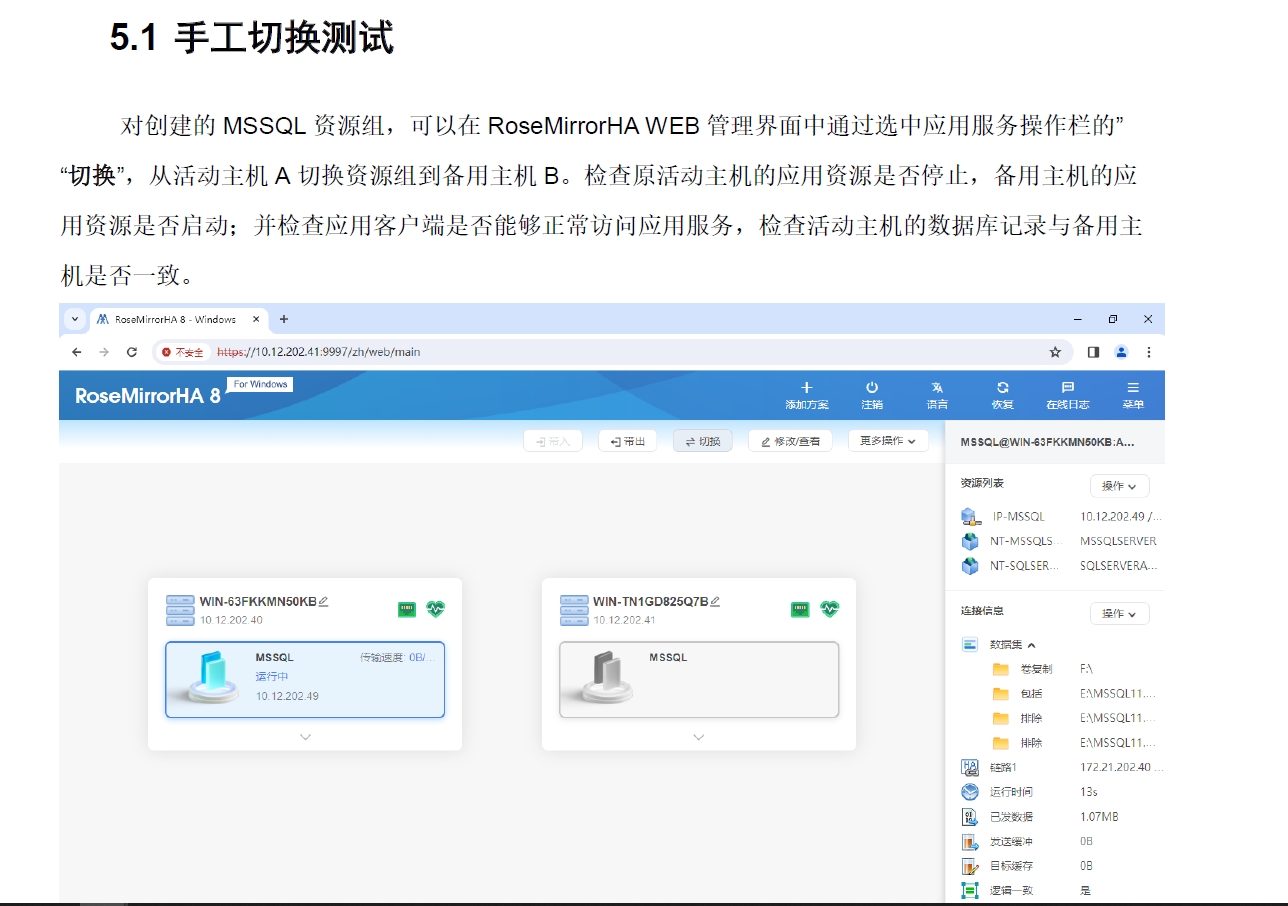Click the IP-MSSQL resource icon
Viewport: 1288px width, 906px height.
coord(970,517)
